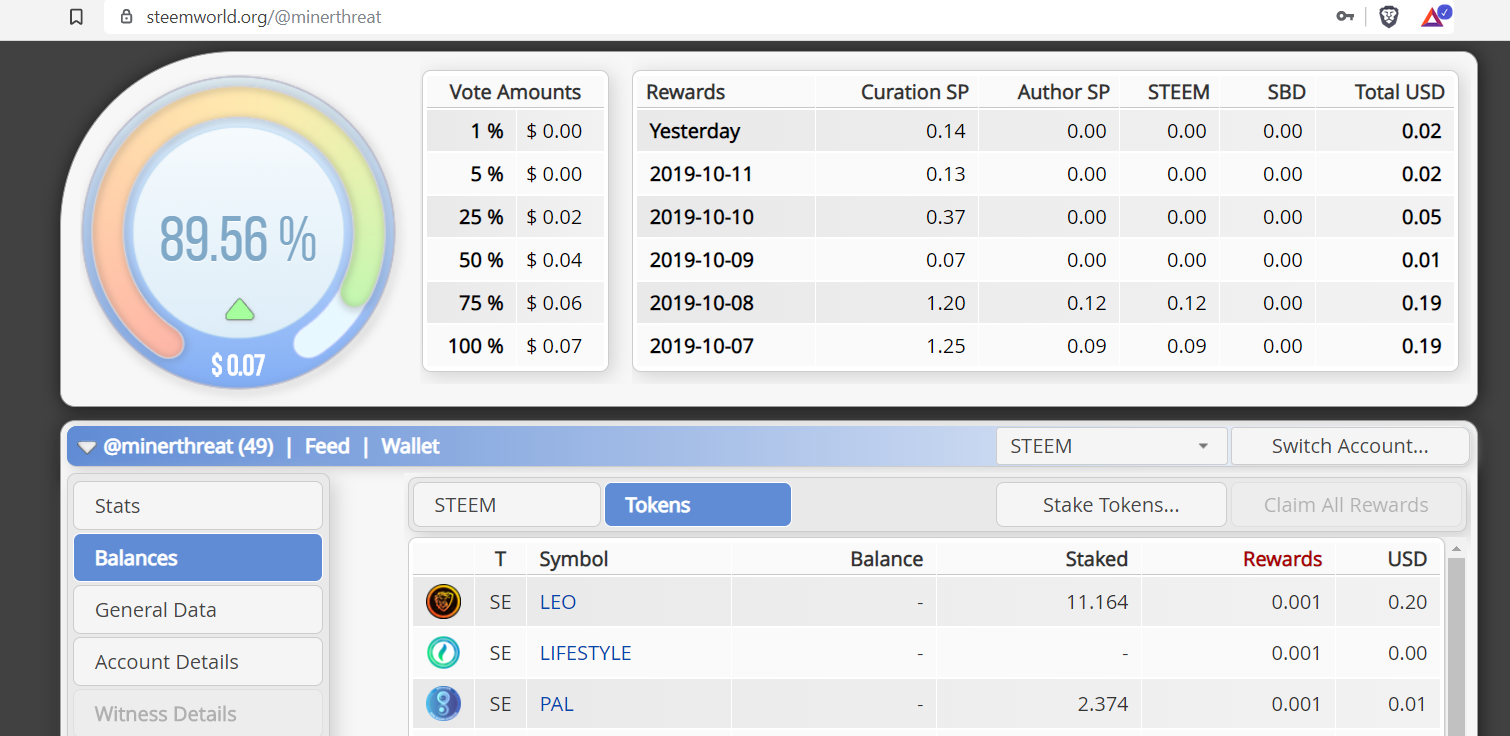
Task: Open the Stake Tokens dialog
Action: click(1111, 505)
